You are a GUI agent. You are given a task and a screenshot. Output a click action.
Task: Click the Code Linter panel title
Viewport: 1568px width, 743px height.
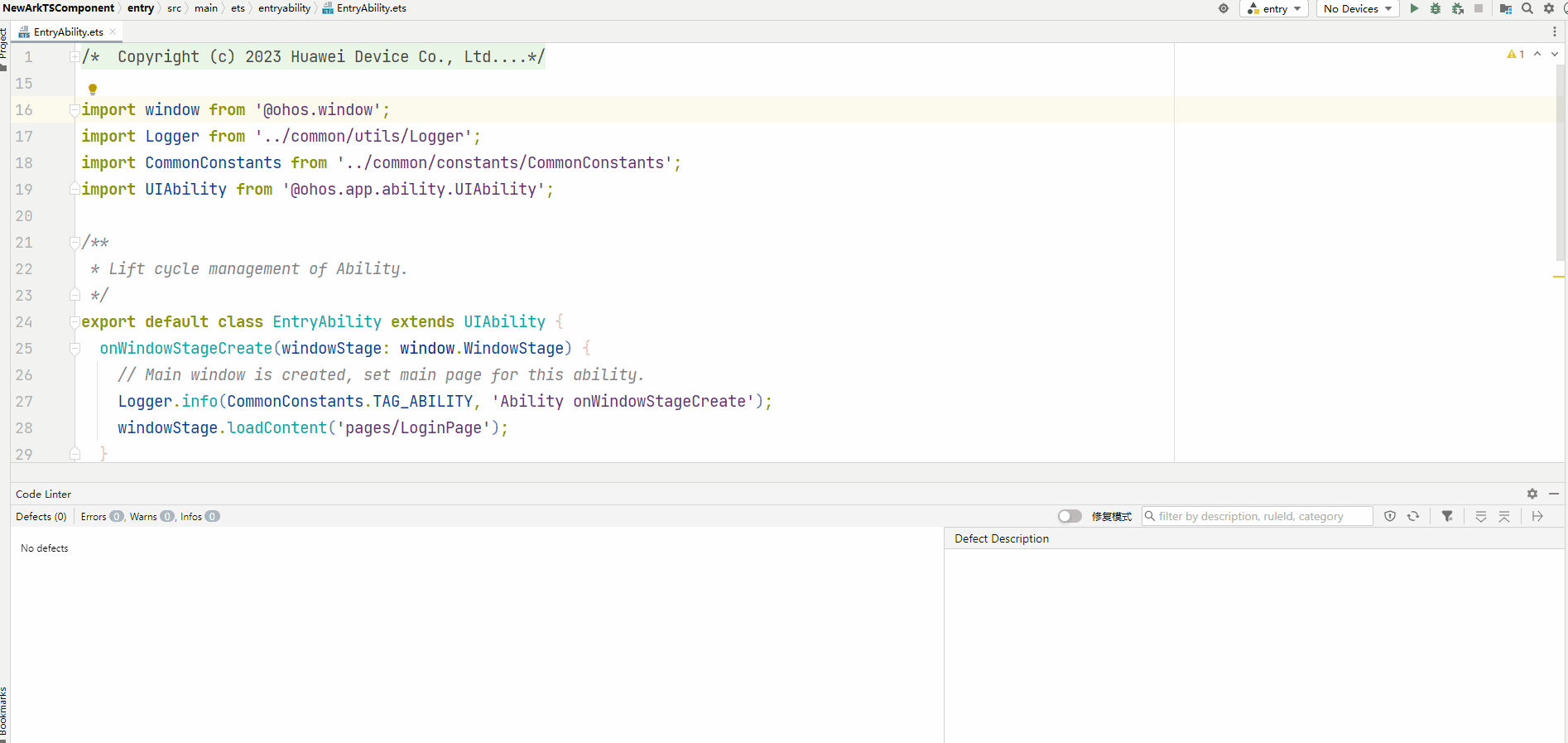click(x=43, y=494)
